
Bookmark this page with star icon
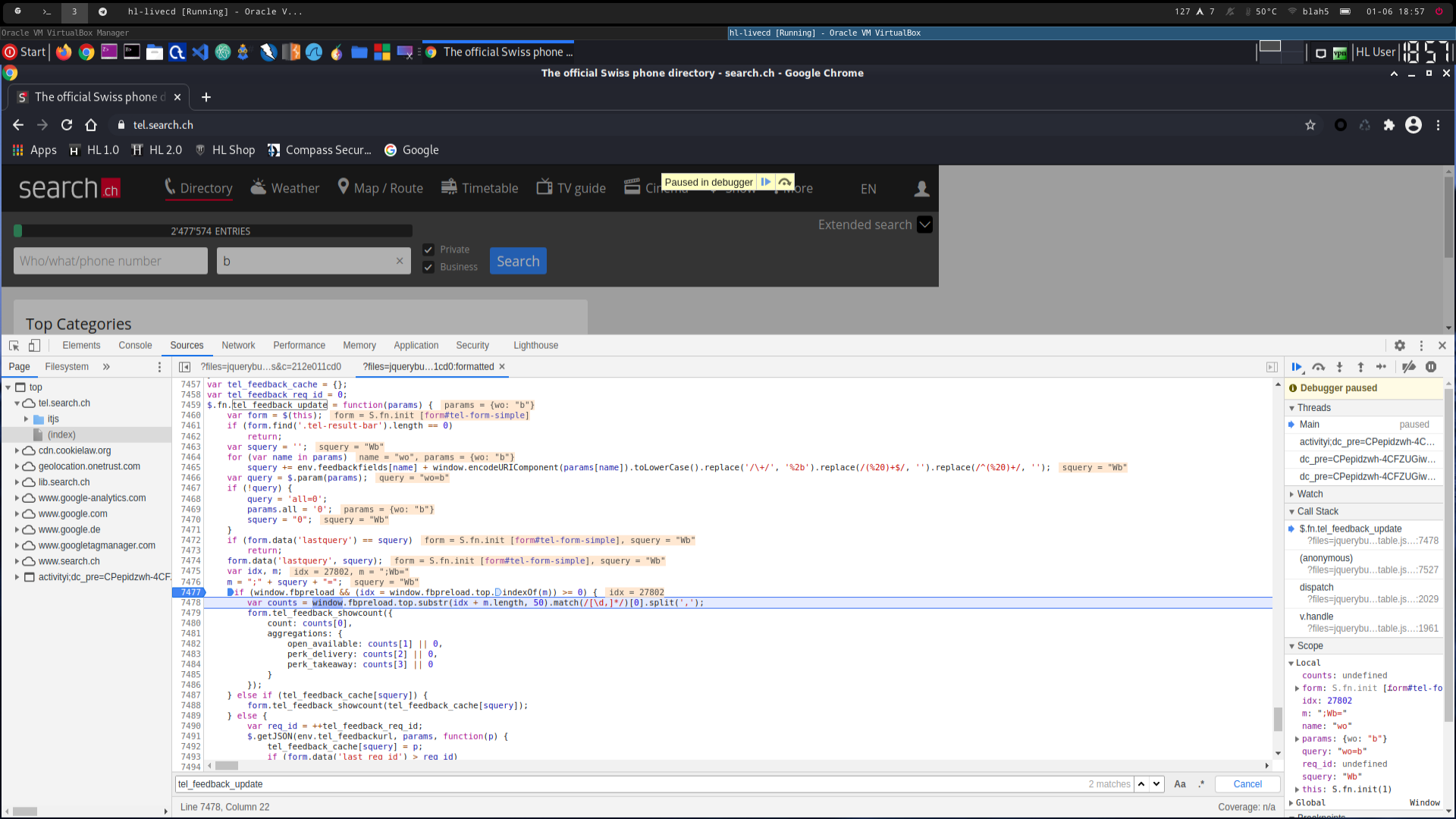pyautogui.click(x=1310, y=125)
